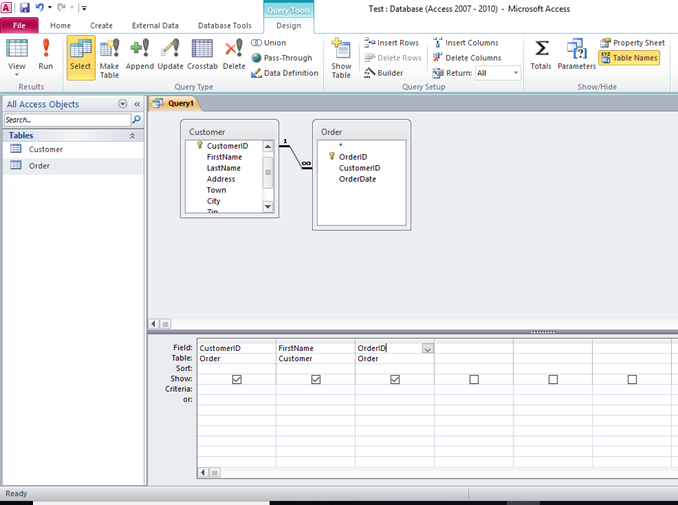Customize Quick Access Toolbar dropdown
Viewport: 678px width, 505px height.
84,8
